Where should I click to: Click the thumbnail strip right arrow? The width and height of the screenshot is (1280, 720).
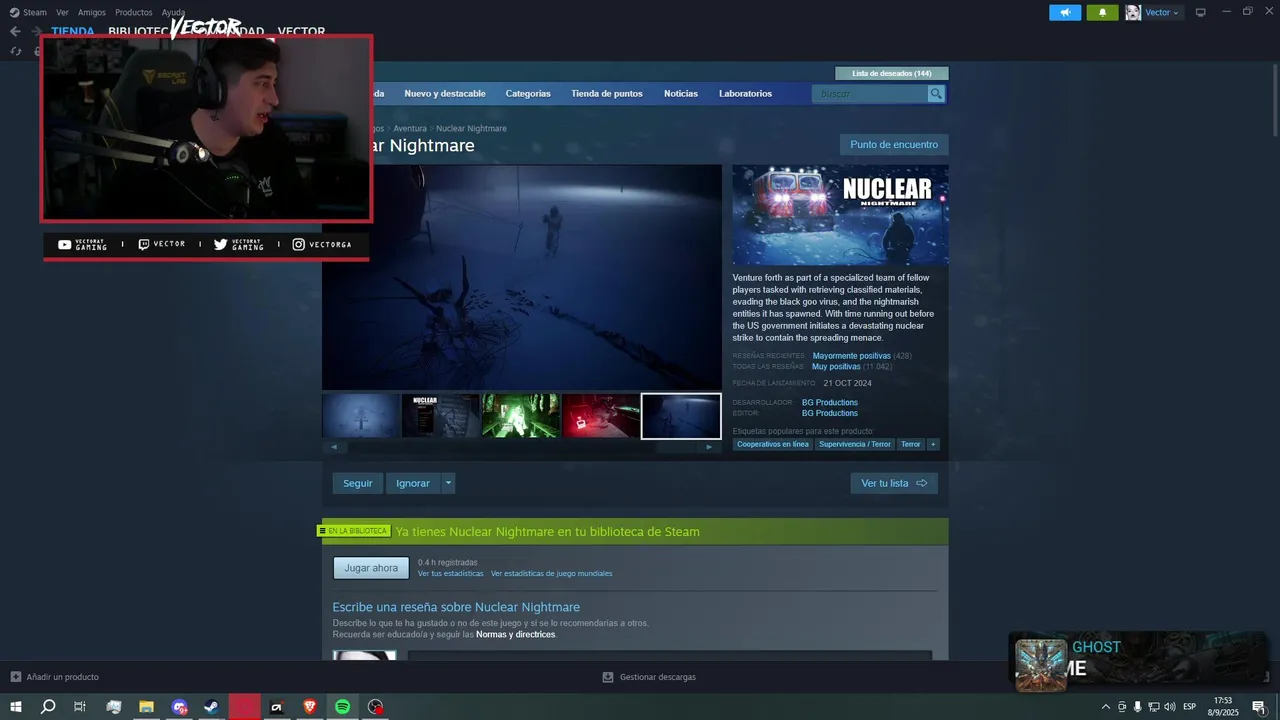(x=709, y=447)
